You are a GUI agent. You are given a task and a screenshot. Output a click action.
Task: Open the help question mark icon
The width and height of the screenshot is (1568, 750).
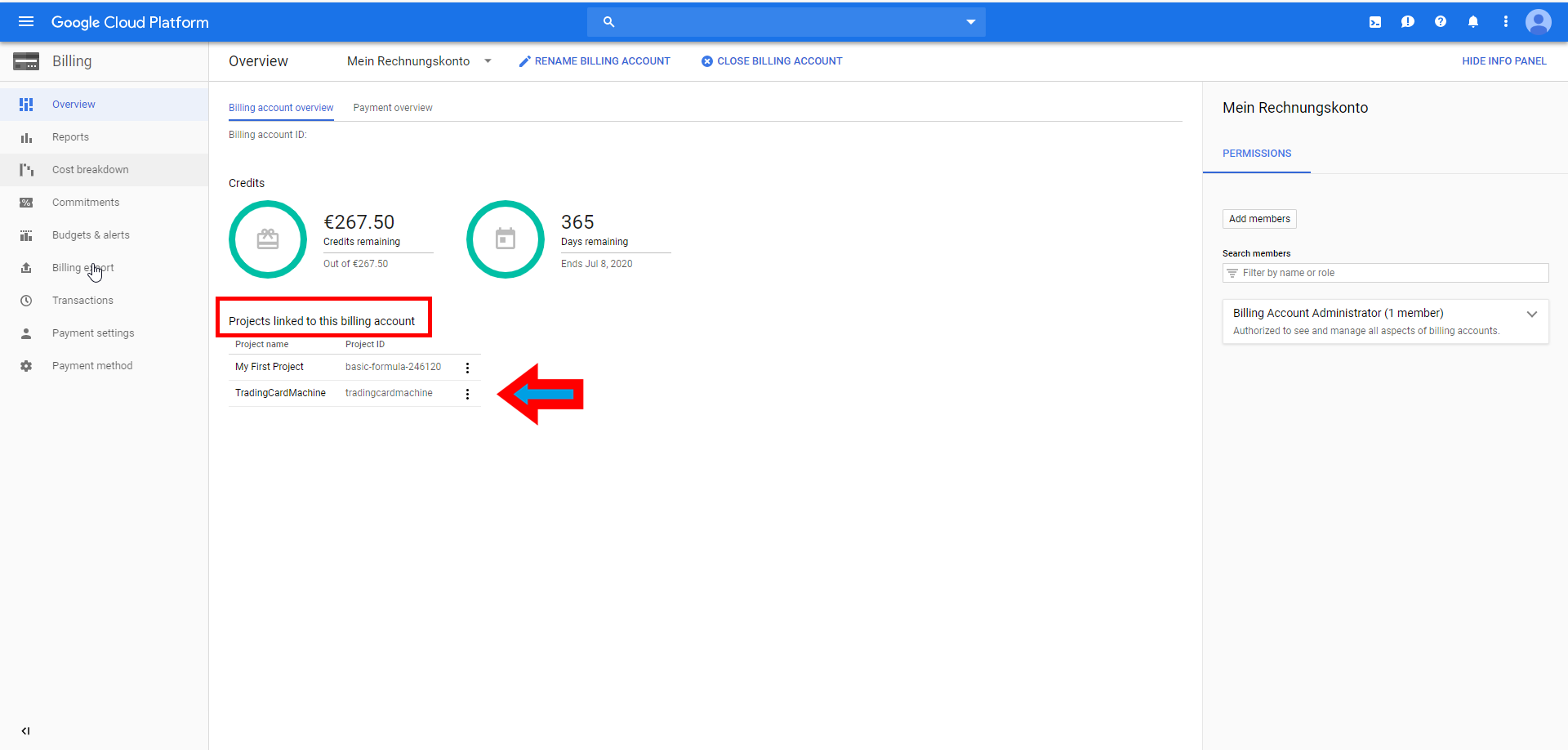[x=1441, y=22]
